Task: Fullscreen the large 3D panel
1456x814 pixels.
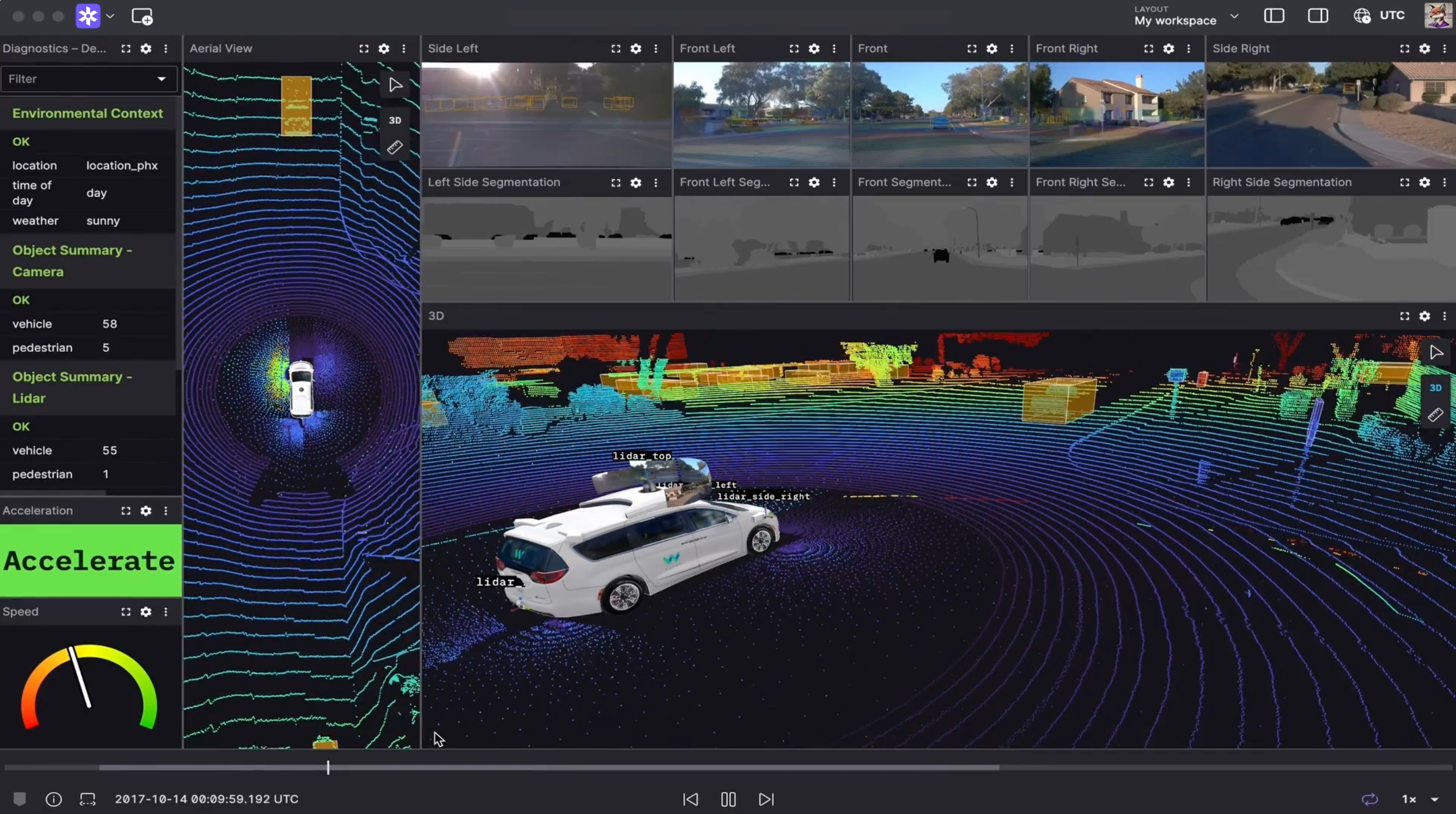Action: [x=1405, y=316]
